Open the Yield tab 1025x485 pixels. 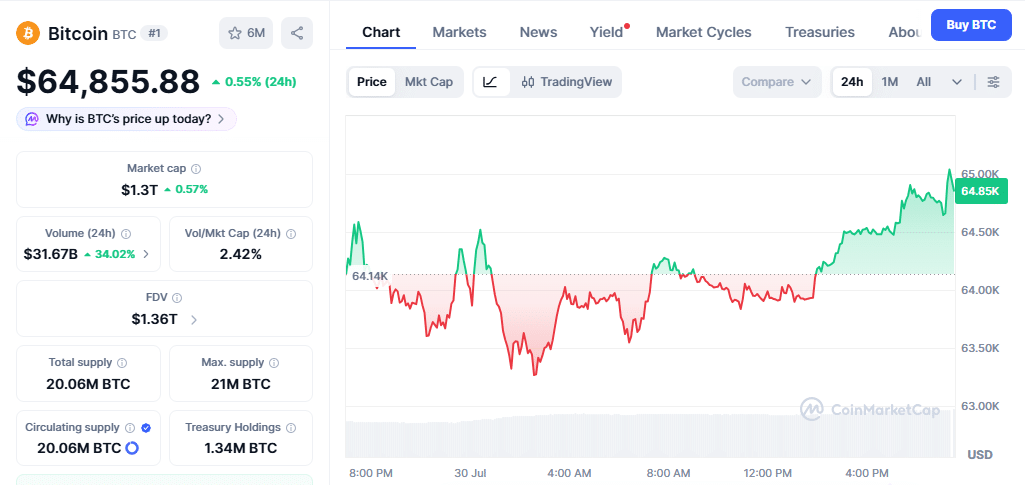tap(607, 32)
